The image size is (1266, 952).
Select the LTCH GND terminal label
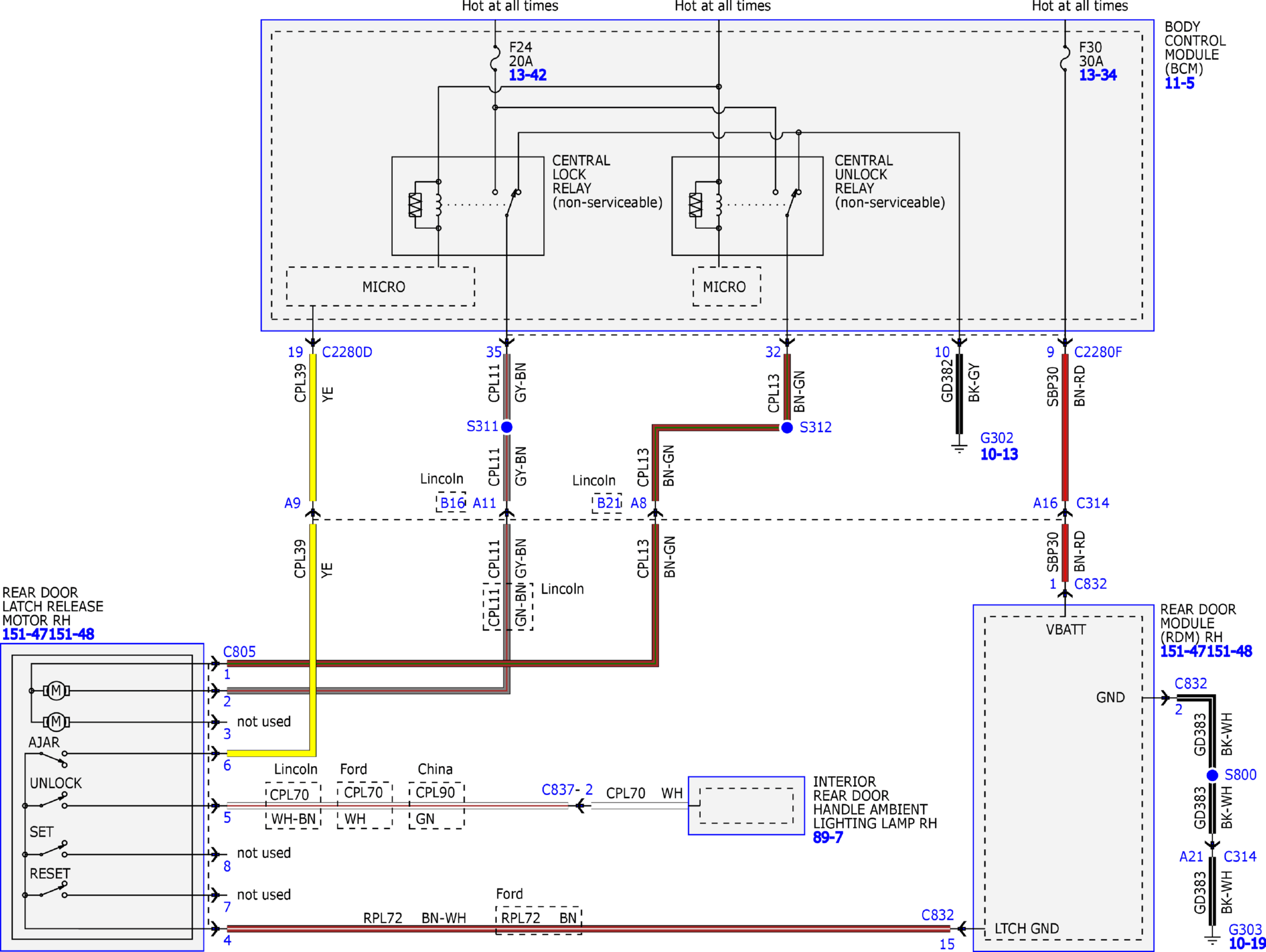(1027, 929)
